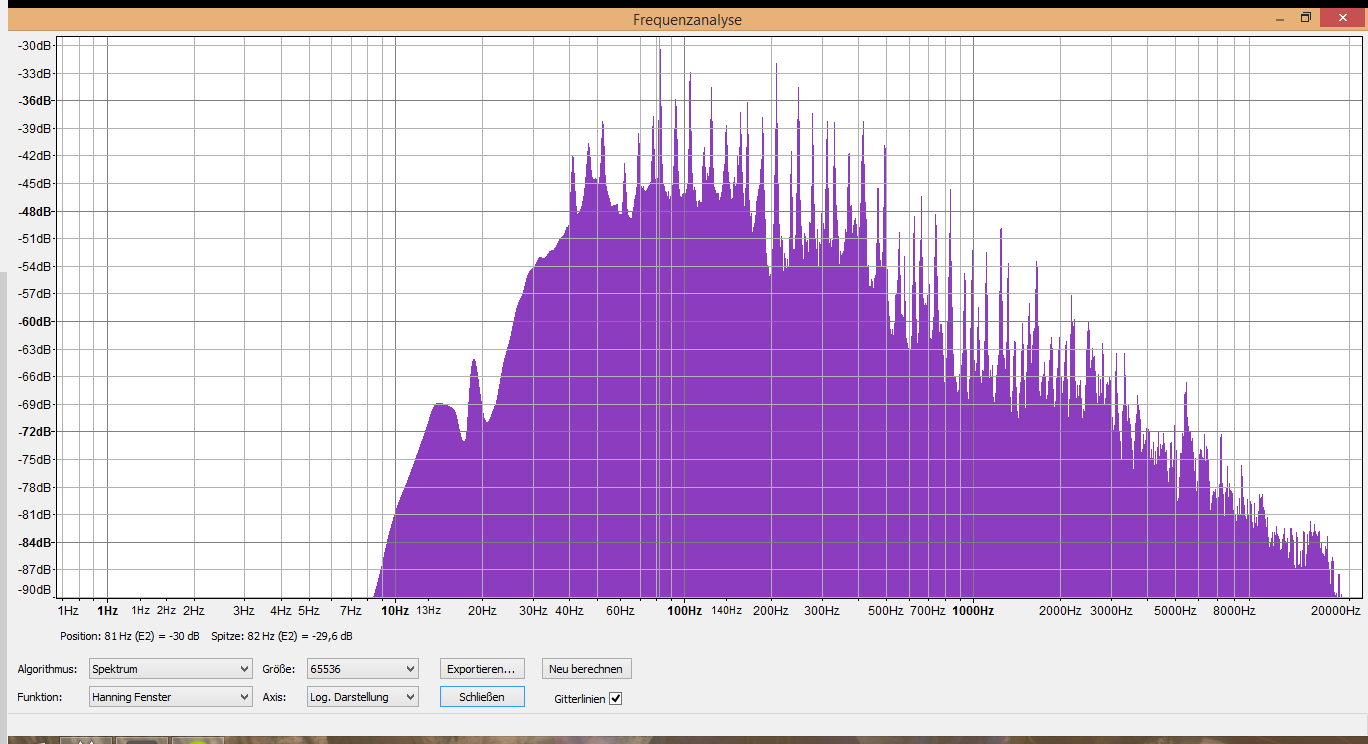
Task: Click the -60dB axis label
Action: click(35, 322)
